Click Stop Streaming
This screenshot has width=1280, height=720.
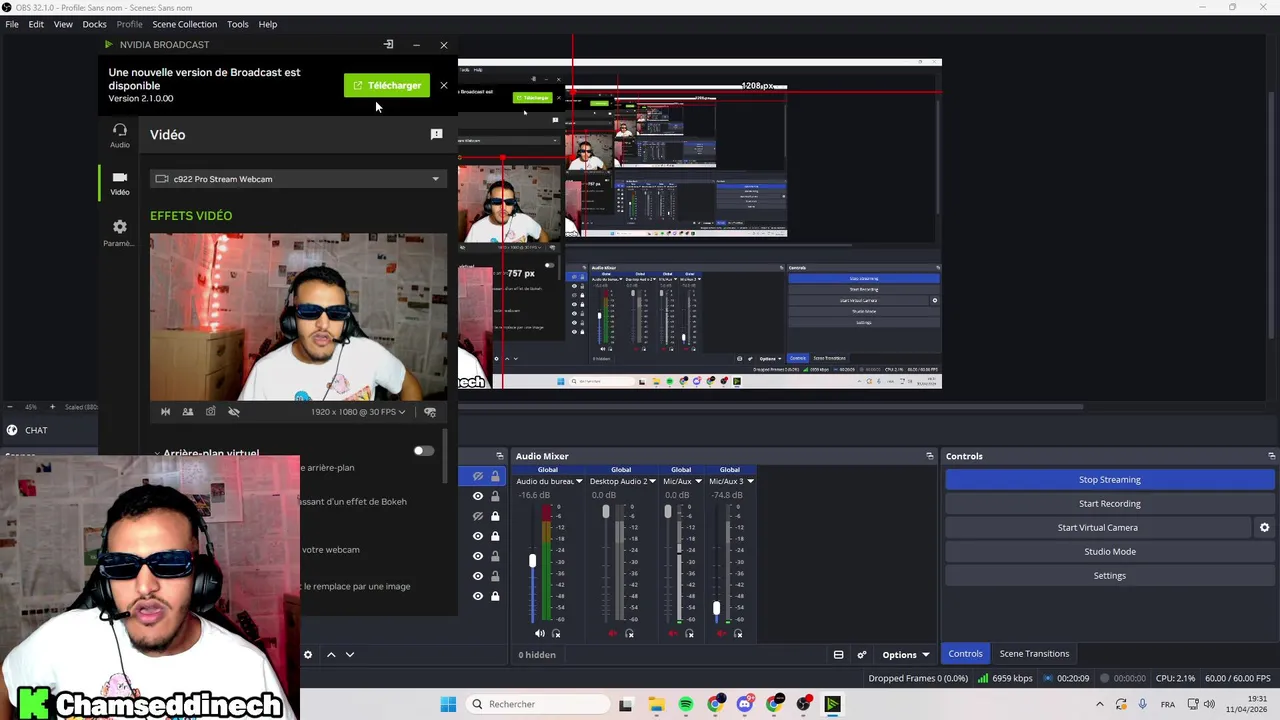pos(1109,480)
